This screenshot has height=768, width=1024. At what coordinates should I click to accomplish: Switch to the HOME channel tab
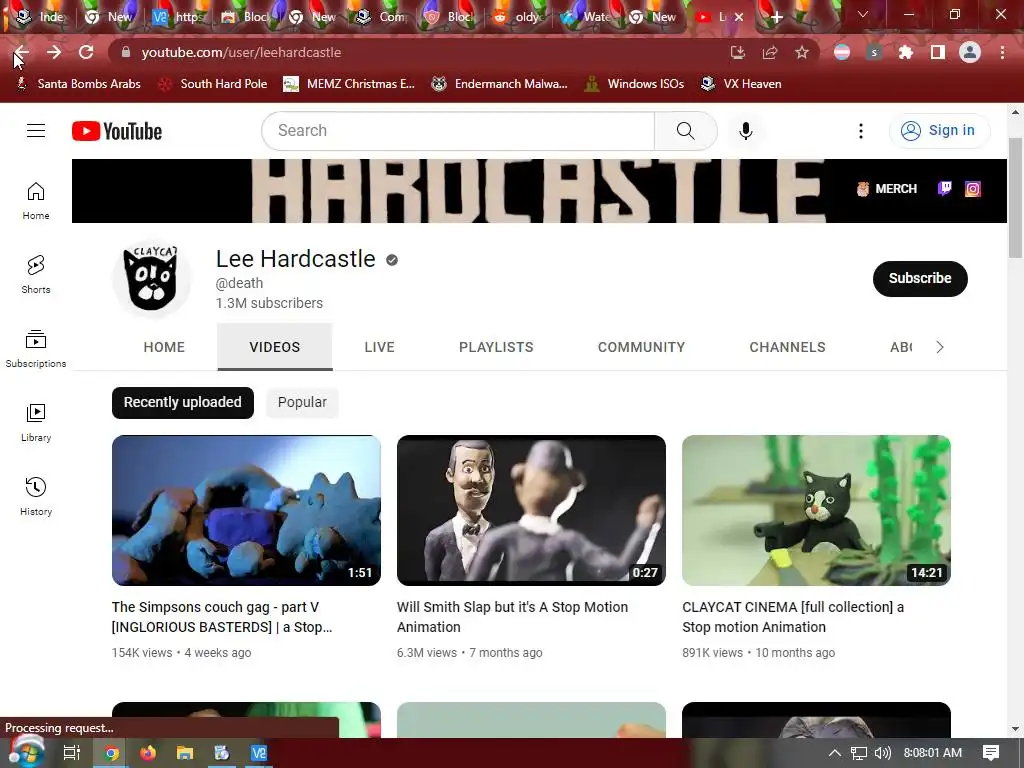click(x=164, y=347)
